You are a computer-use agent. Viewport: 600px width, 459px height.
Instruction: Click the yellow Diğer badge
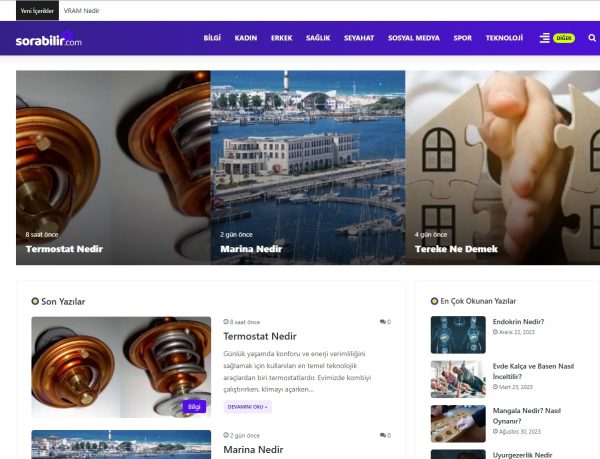pyautogui.click(x=564, y=38)
